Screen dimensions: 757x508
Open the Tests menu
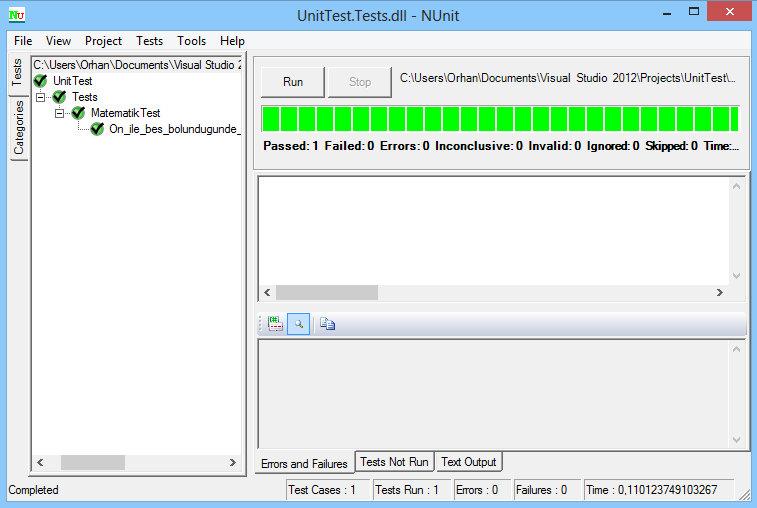[x=149, y=41]
